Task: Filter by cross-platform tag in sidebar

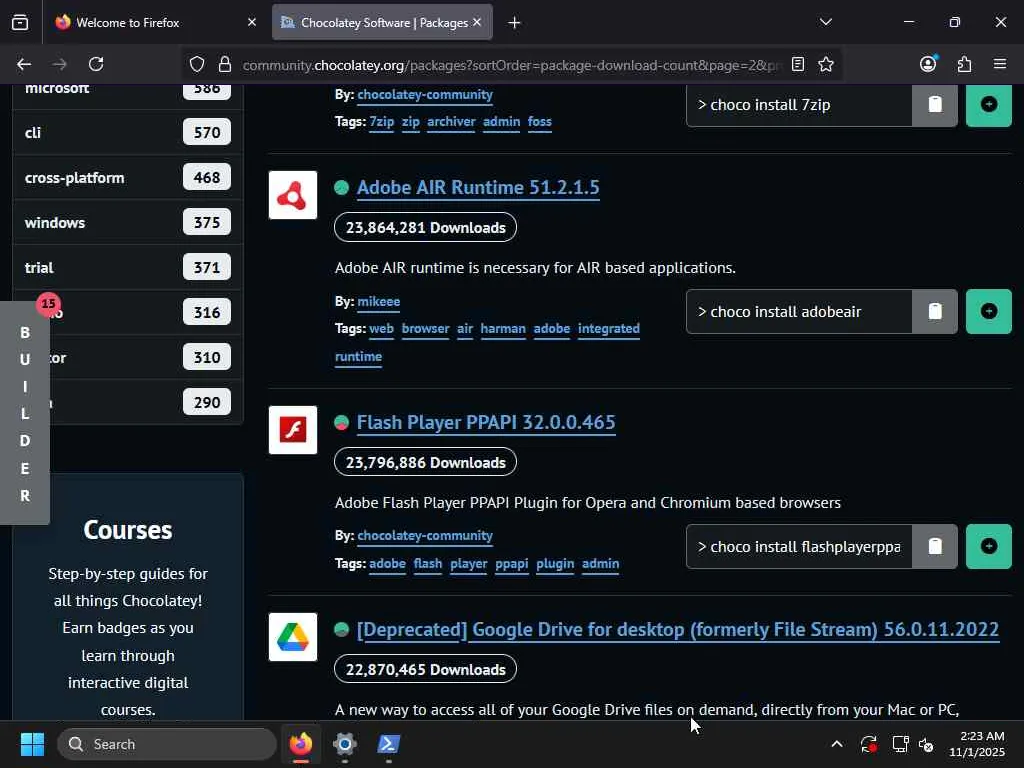Action: (x=128, y=178)
